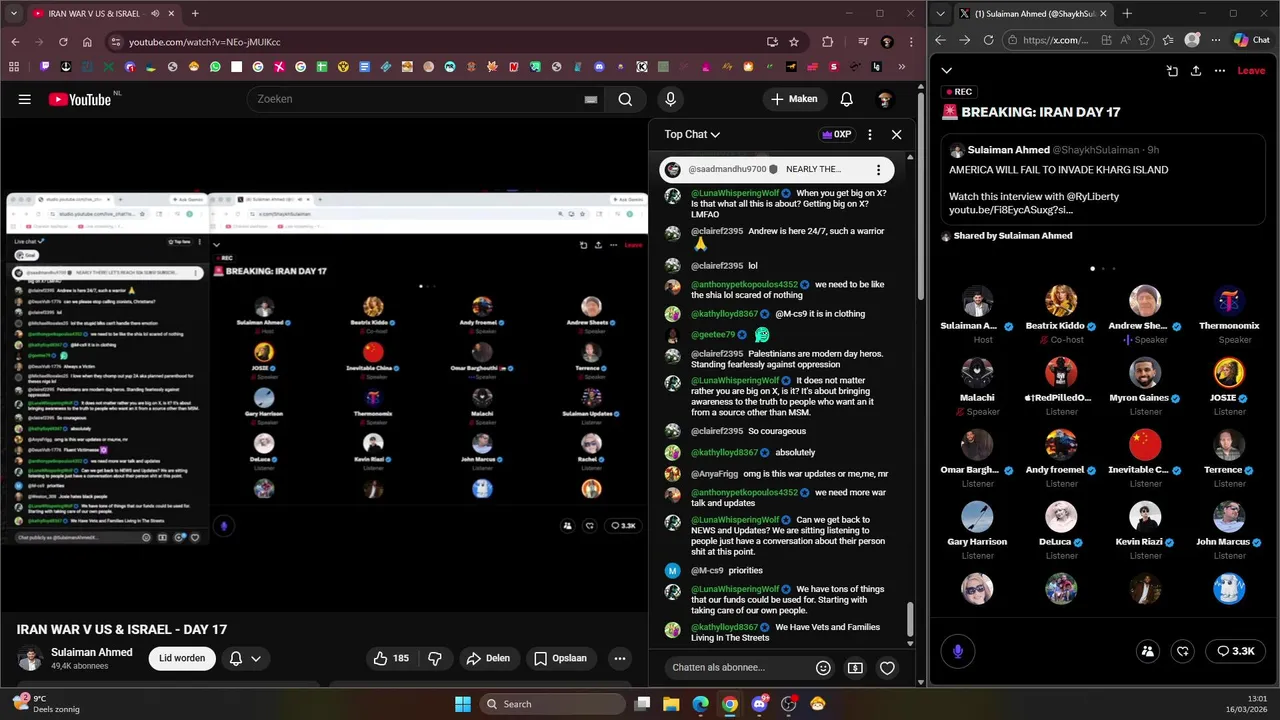1280x720 pixels.
Task: Open live chat options three-dot menu
Action: 869,134
